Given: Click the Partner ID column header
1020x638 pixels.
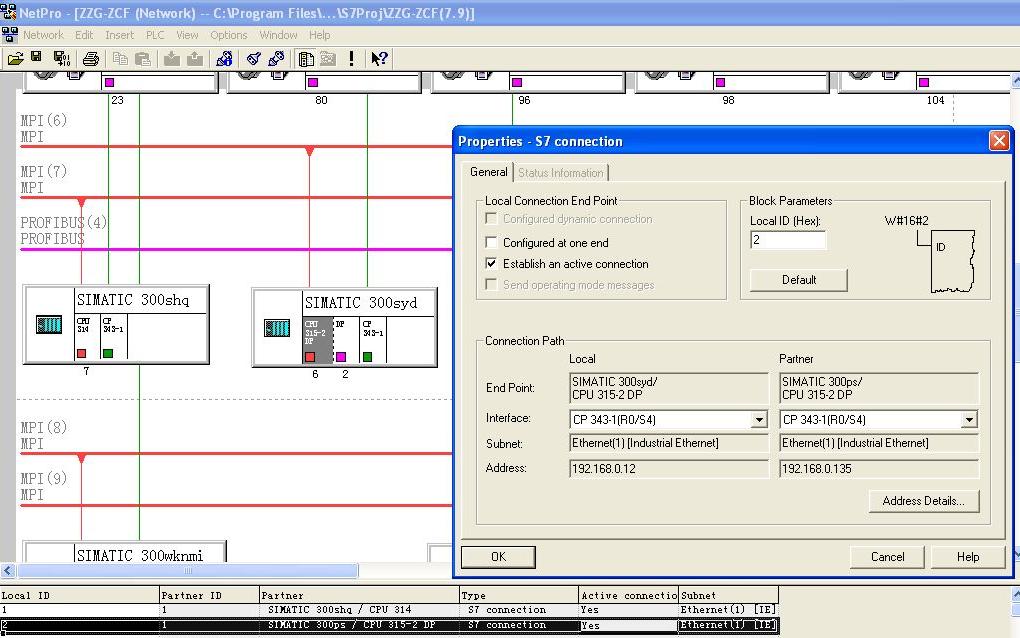Looking at the screenshot, I should (209, 595).
